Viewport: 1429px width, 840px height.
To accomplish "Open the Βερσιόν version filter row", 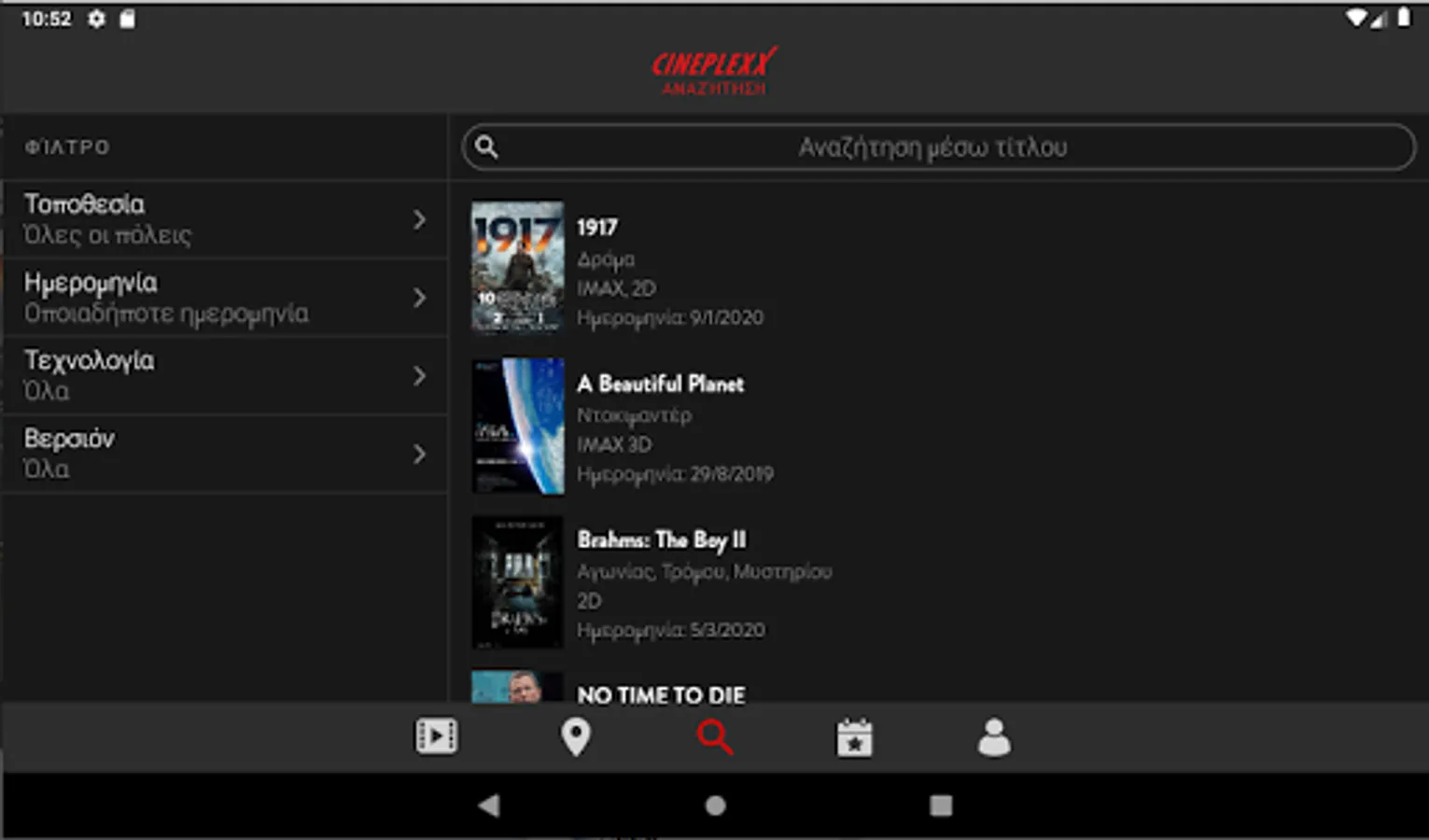I will [x=224, y=454].
